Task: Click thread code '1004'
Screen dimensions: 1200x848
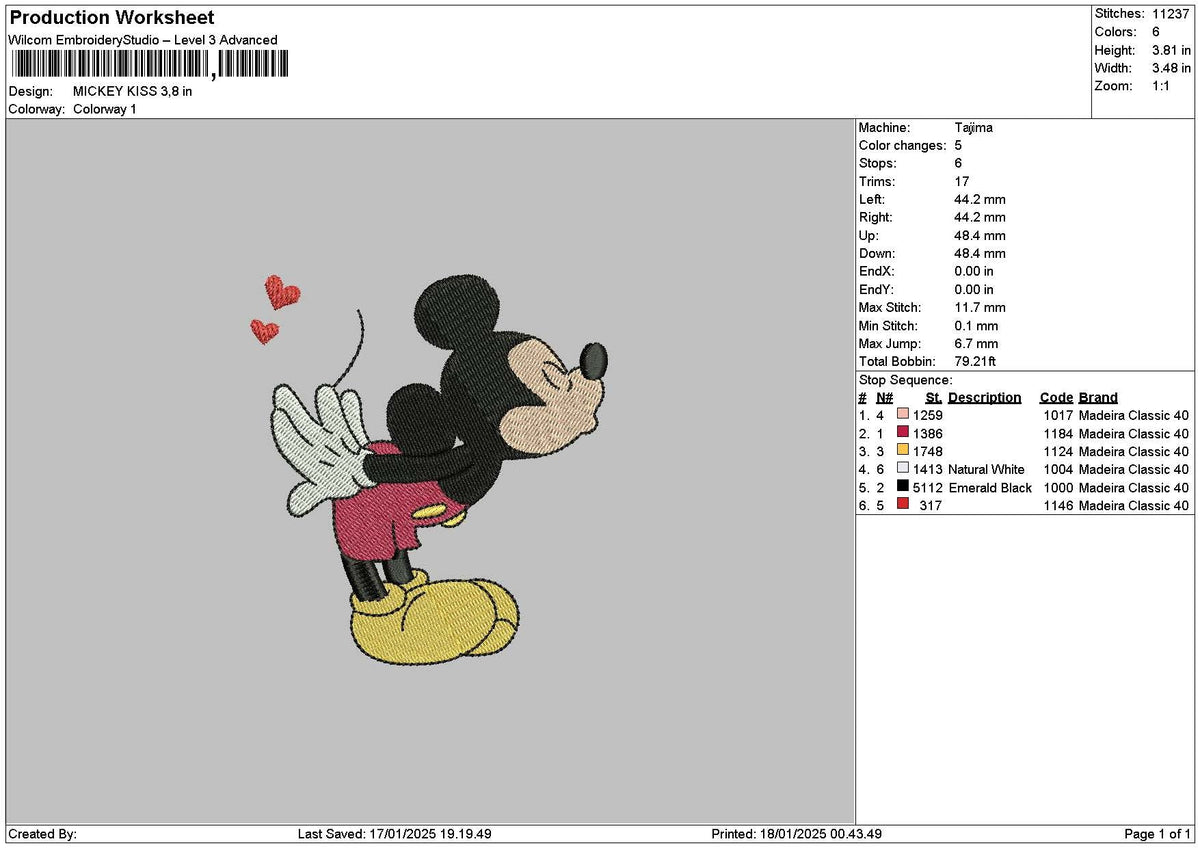Action: [1058, 469]
